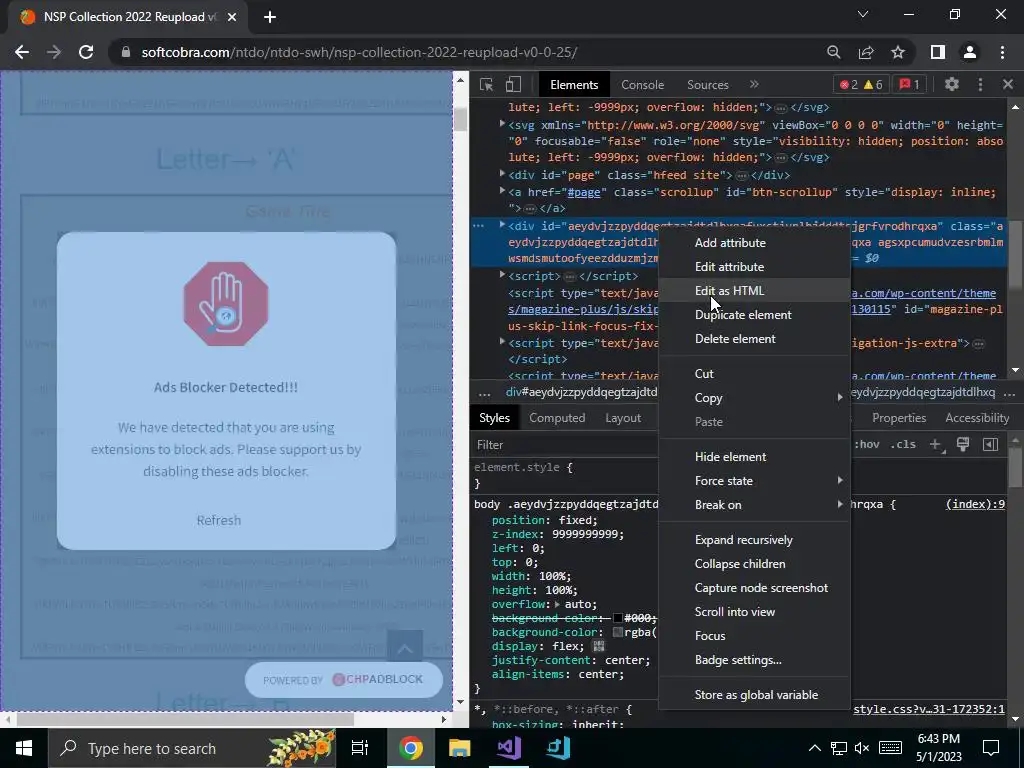This screenshot has height=768, width=1024.
Task: Expand the btn-scrollup anchor node
Action: coord(502,191)
